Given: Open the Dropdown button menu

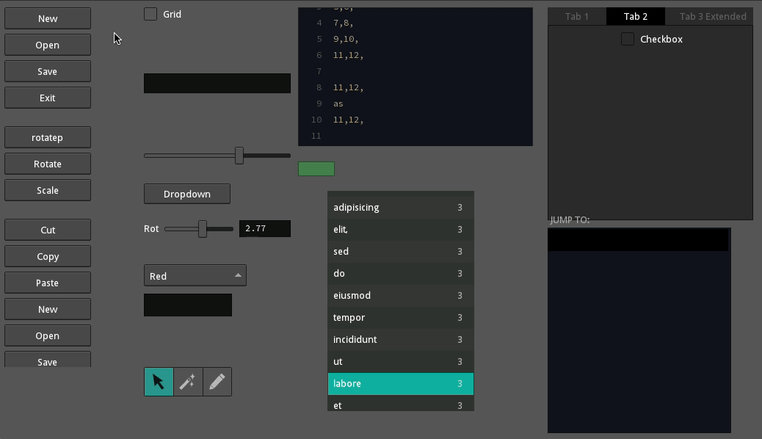Looking at the screenshot, I should 187,193.
